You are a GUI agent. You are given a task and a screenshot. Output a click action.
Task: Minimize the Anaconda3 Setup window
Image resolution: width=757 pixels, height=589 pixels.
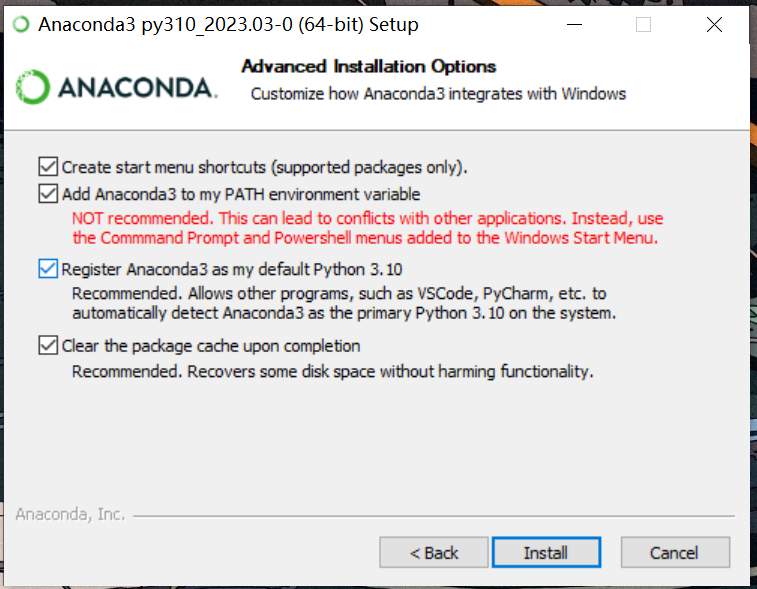pyautogui.click(x=575, y=25)
